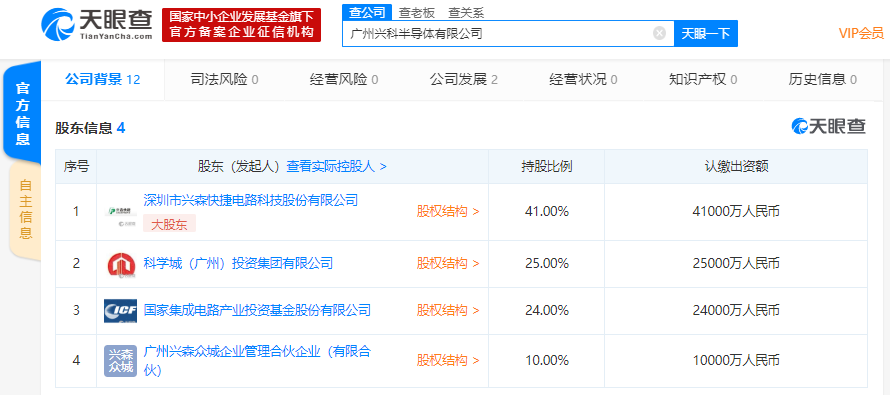The height and width of the screenshot is (395, 890).
Task: Click the ICF fund logo icon
Action: point(120,310)
